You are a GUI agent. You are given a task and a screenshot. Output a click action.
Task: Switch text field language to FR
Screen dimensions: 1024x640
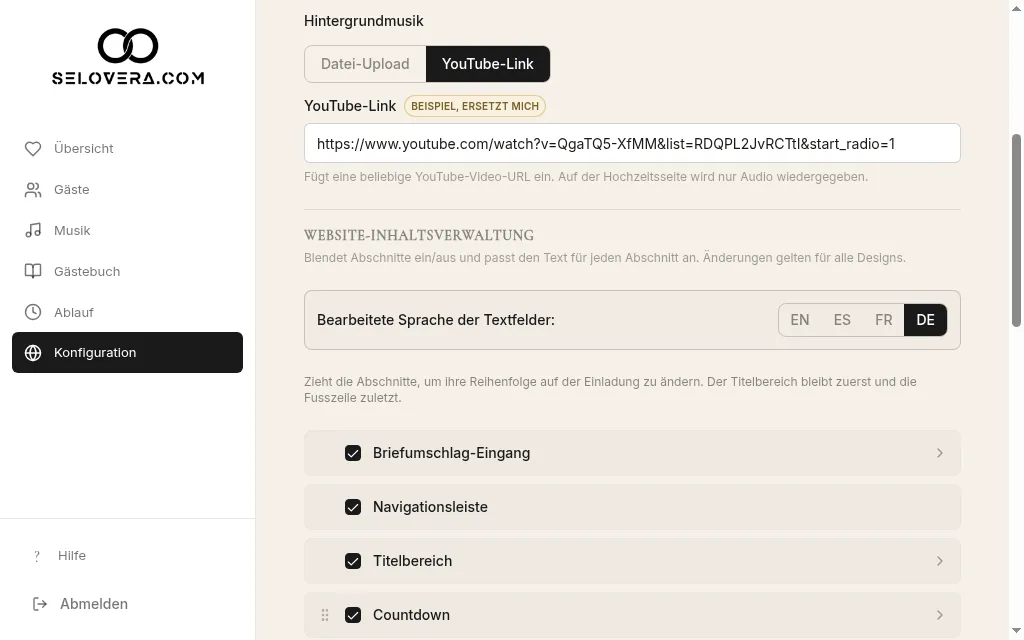pyautogui.click(x=884, y=320)
